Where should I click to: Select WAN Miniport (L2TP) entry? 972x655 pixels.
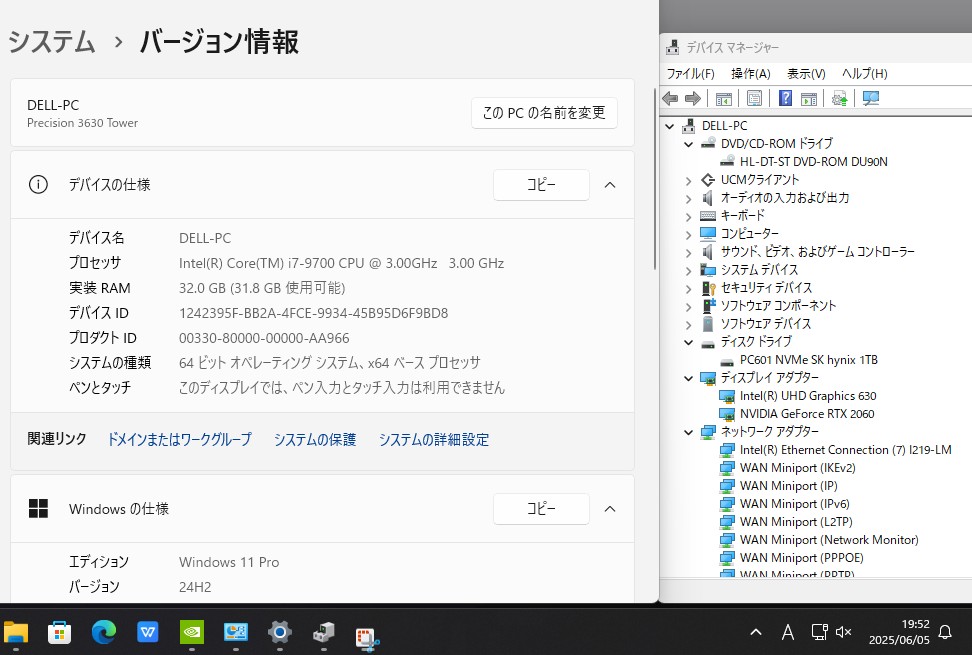click(x=796, y=522)
